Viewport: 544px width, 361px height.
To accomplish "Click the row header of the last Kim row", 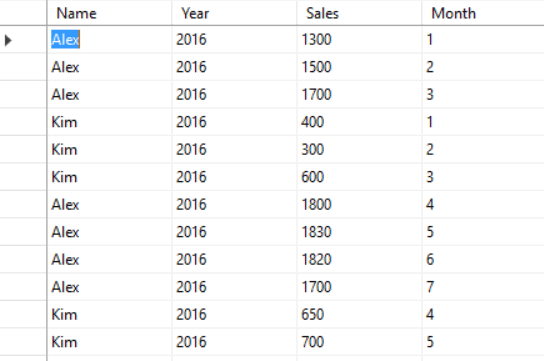I will (23, 342).
